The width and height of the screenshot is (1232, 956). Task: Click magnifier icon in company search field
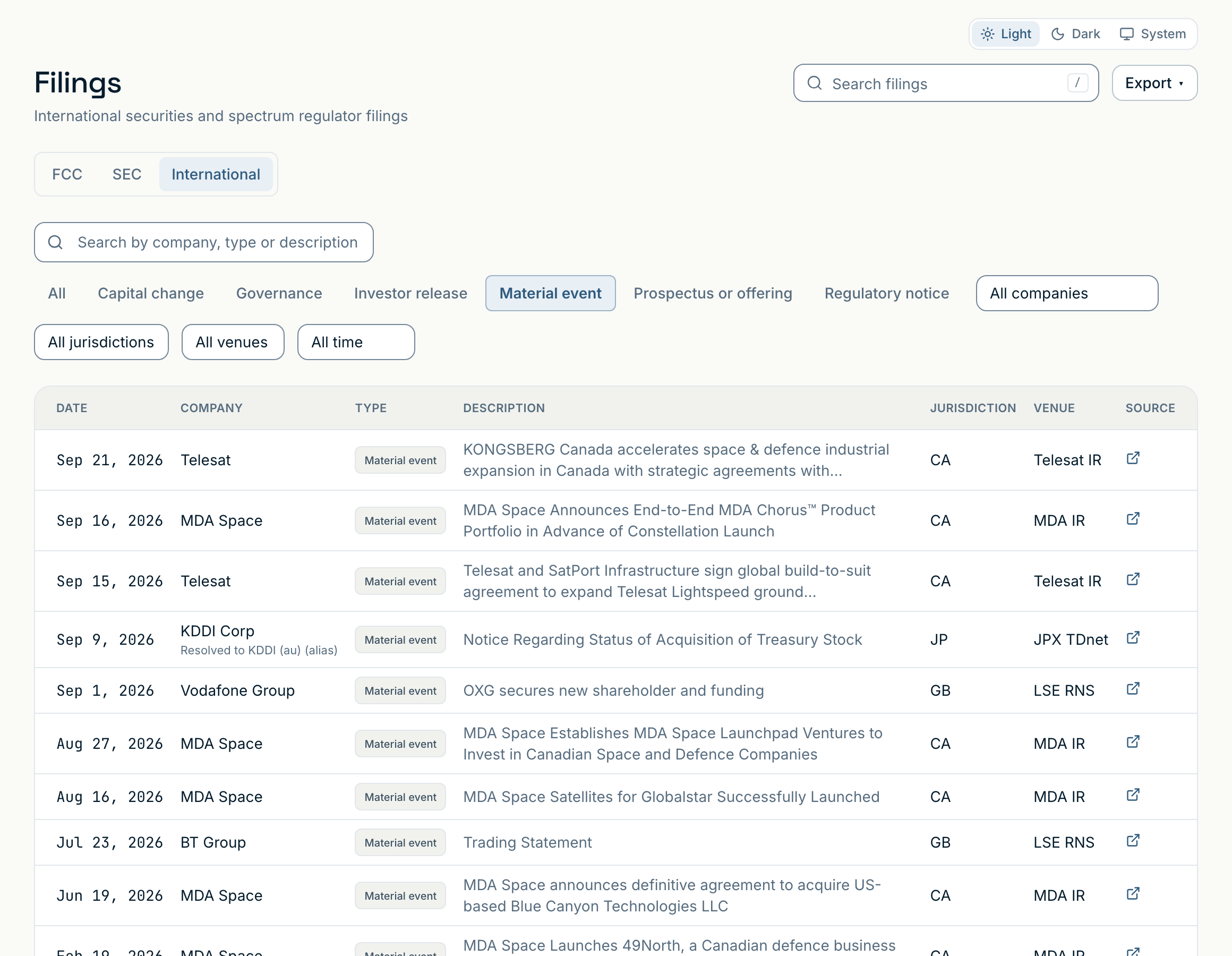click(x=55, y=242)
